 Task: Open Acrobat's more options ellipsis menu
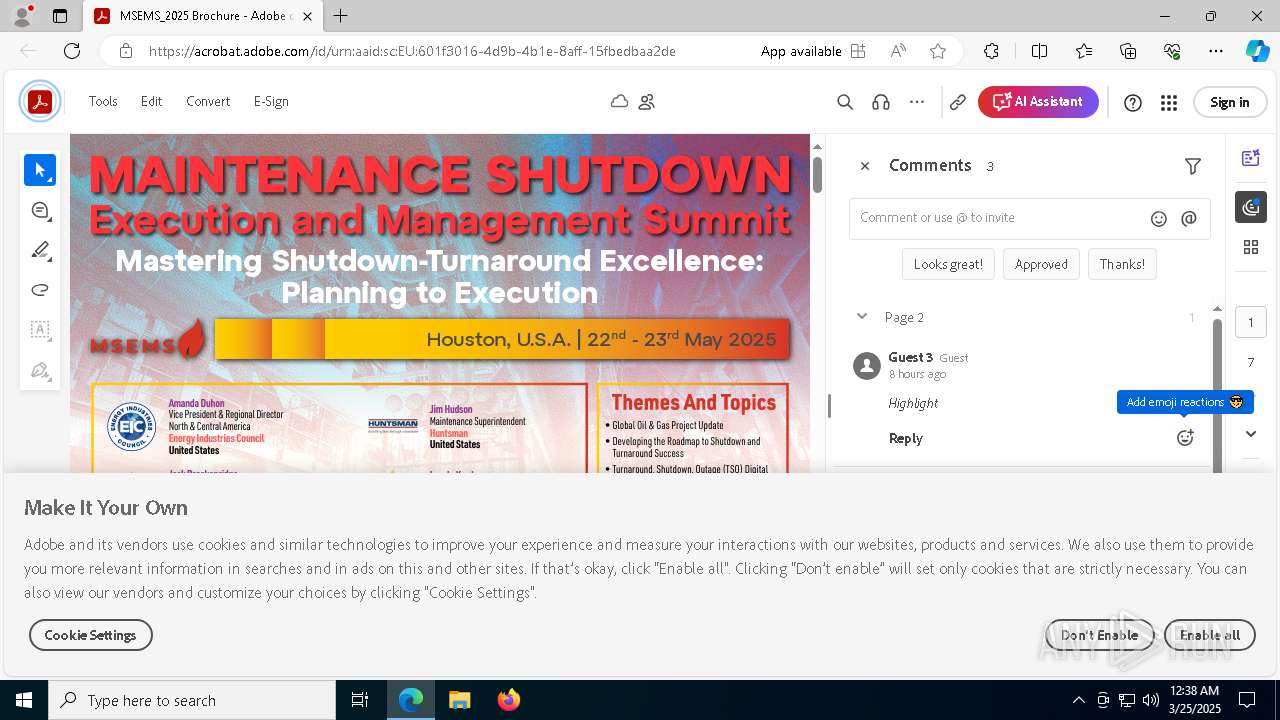coord(917,101)
